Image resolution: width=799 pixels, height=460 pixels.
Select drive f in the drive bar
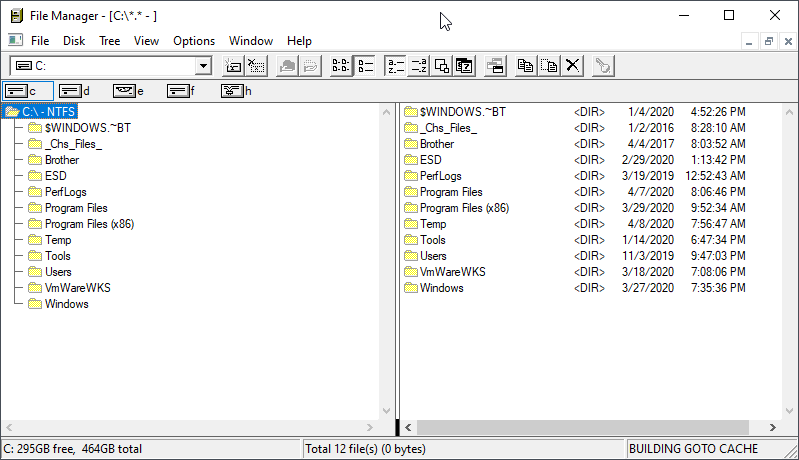click(x=181, y=91)
